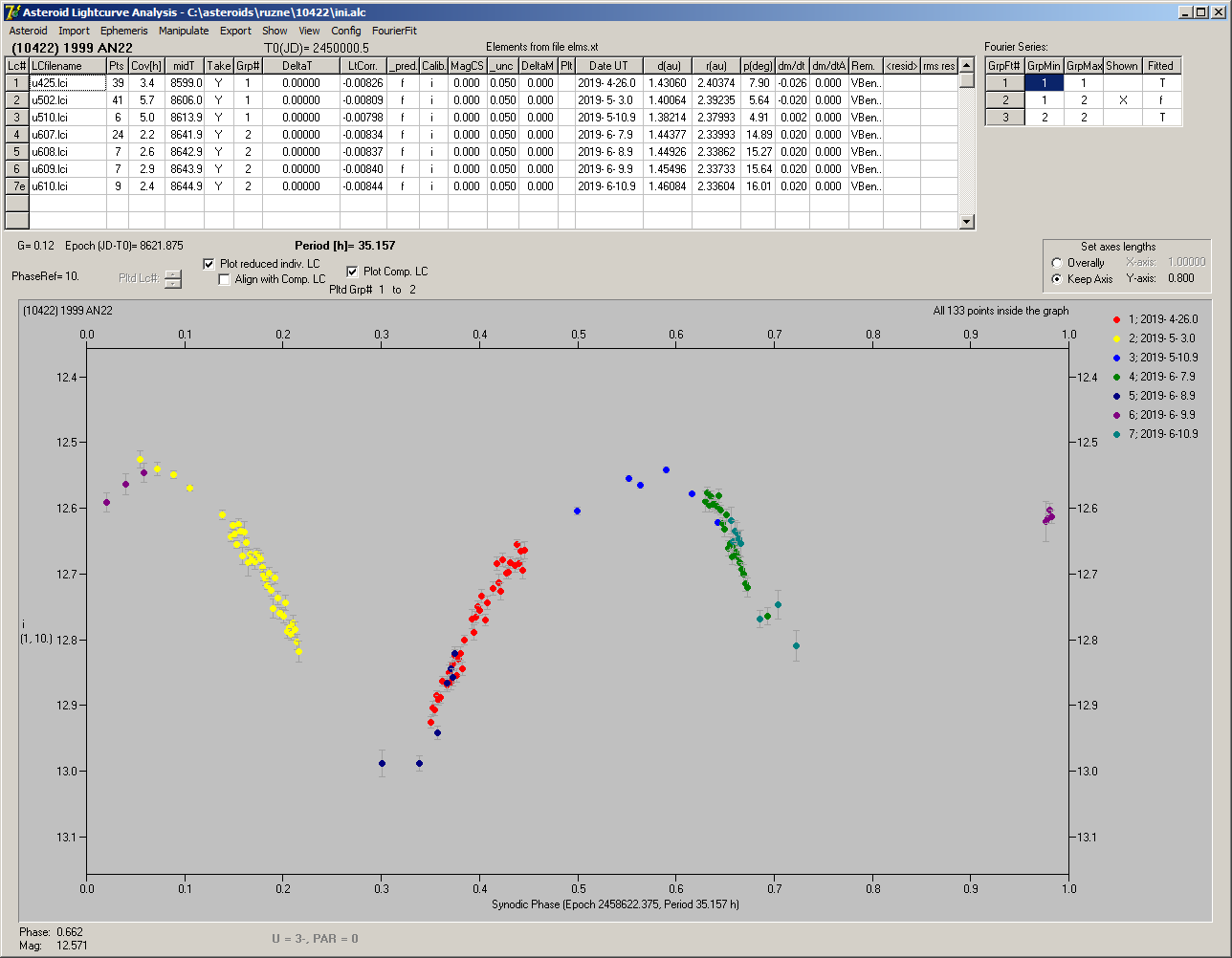The height and width of the screenshot is (958, 1232).
Task: Click the Synodic Phase axis label
Action: click(x=615, y=904)
